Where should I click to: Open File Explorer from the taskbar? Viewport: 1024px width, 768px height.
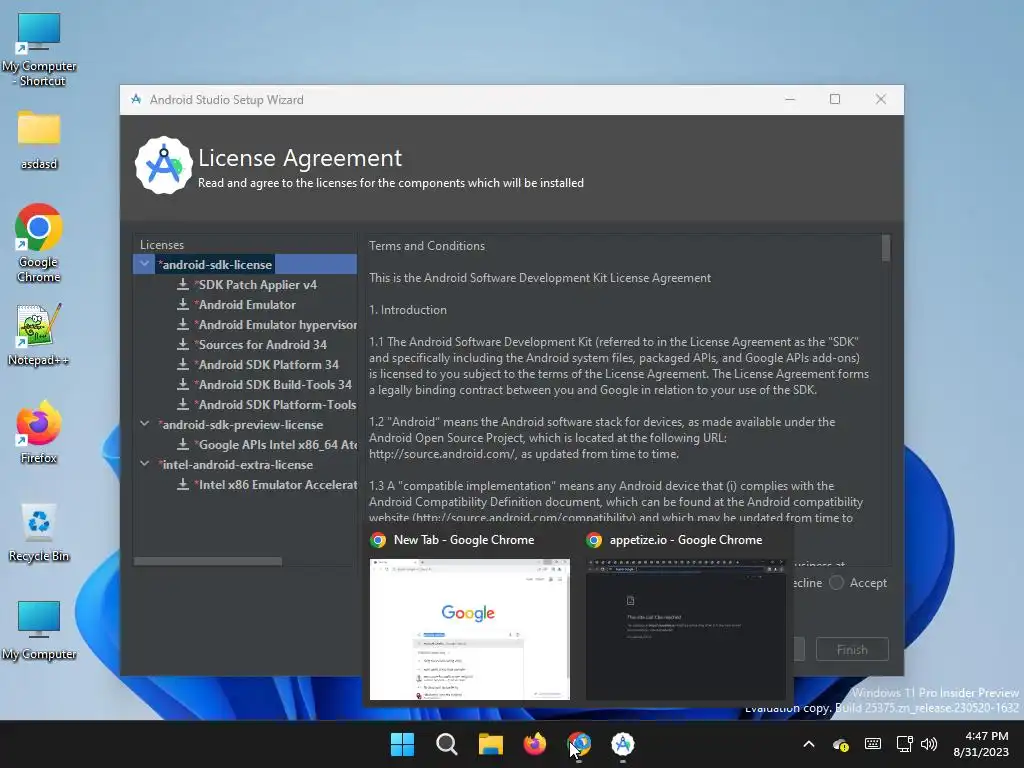[x=490, y=744]
